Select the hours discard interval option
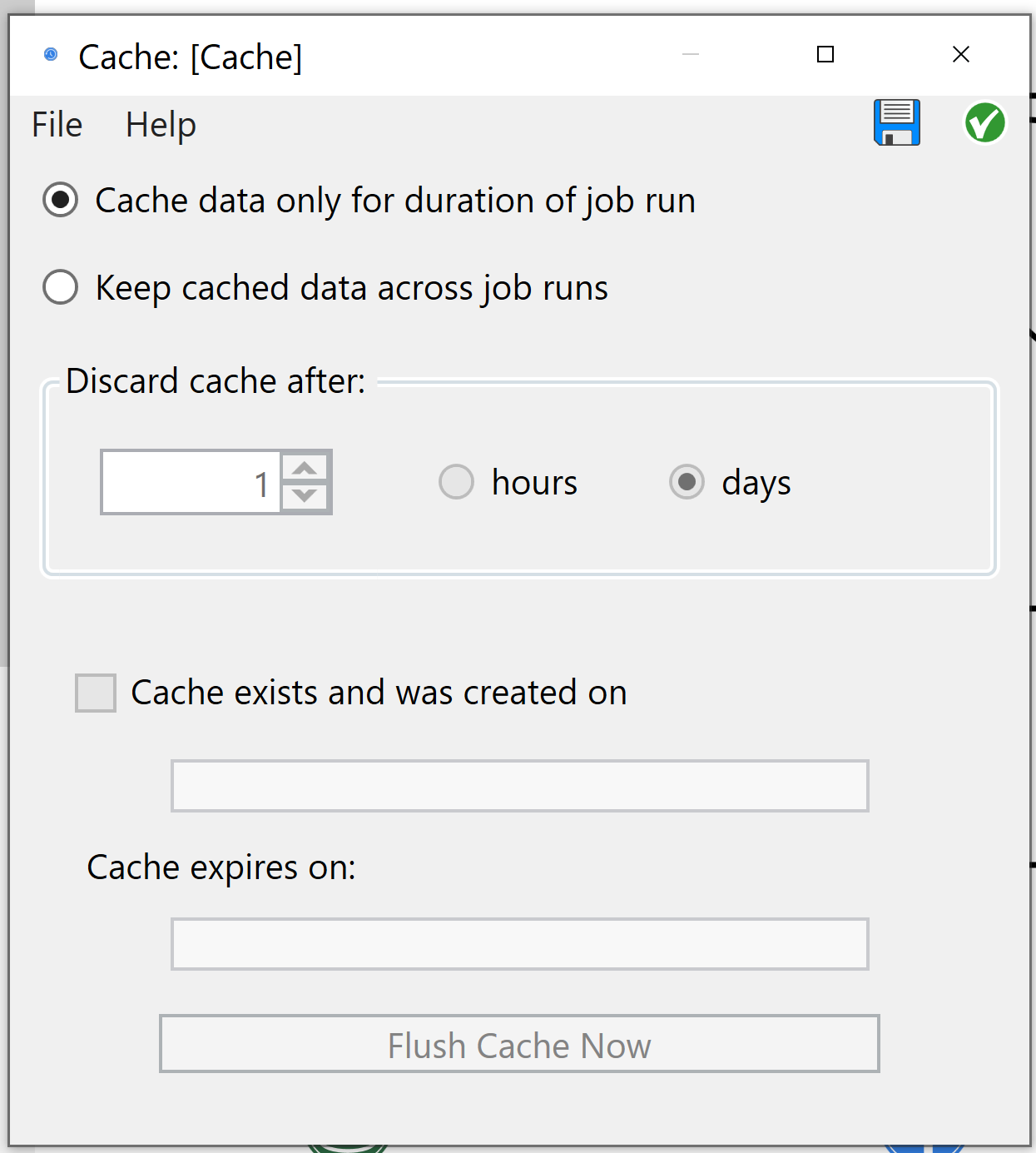Viewport: 1036px width, 1153px height. (456, 482)
